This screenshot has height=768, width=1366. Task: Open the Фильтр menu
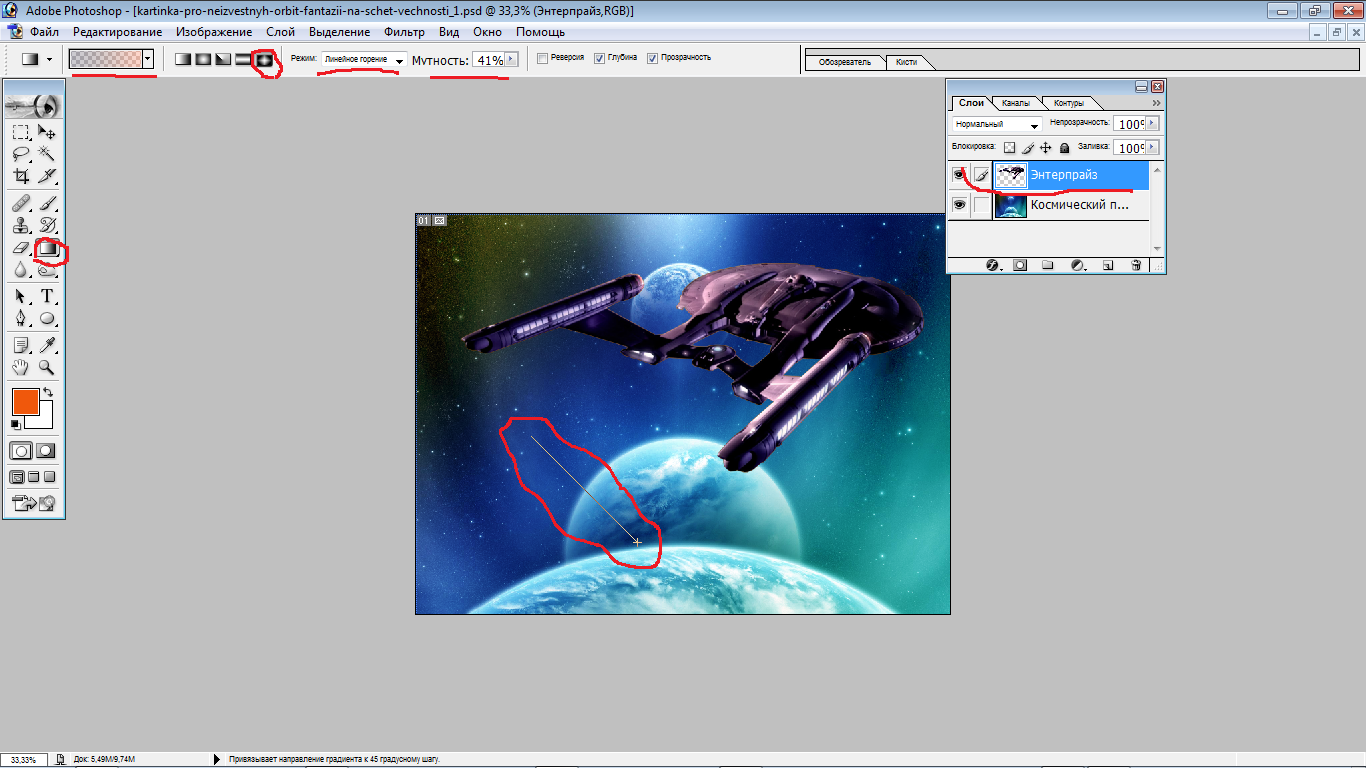pyautogui.click(x=404, y=32)
